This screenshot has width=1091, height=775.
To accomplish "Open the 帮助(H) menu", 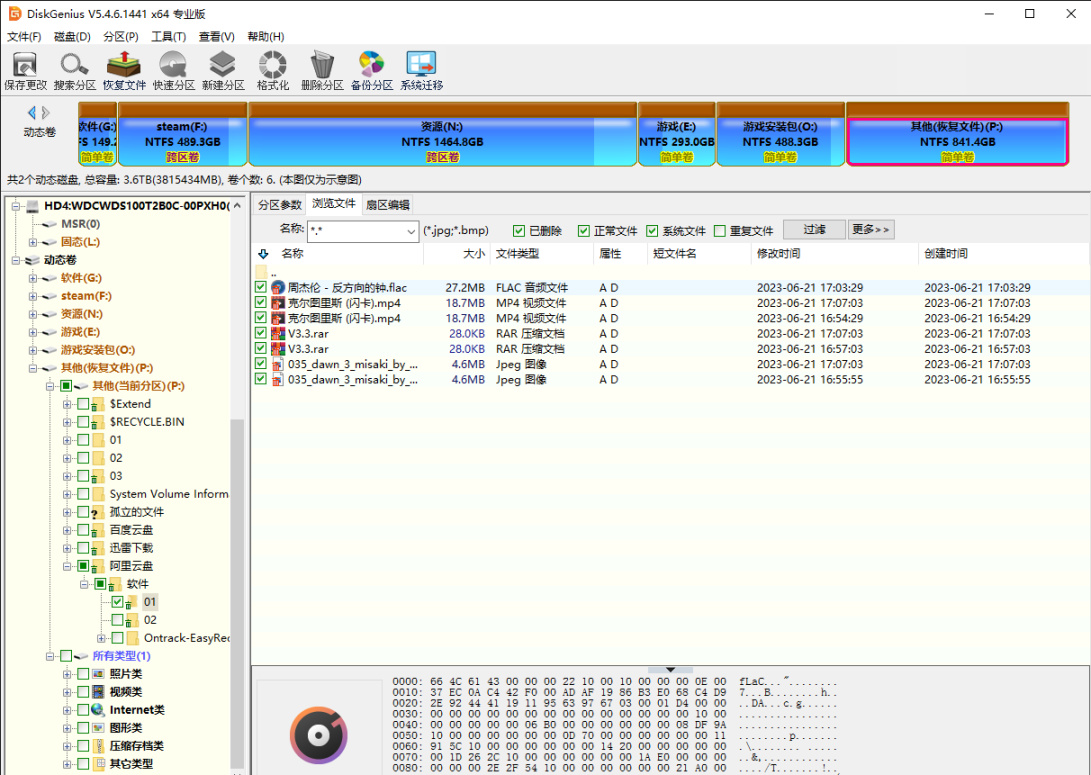I will pos(266,36).
